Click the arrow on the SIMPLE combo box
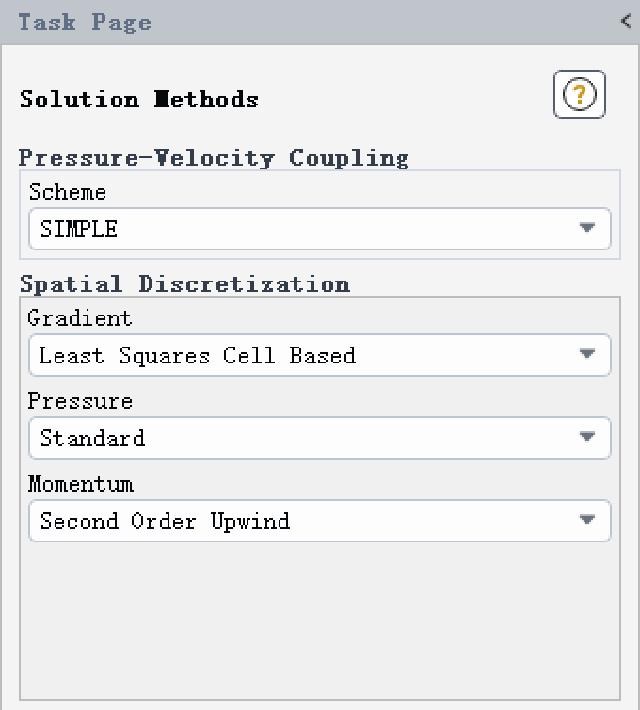640x710 pixels. pos(587,227)
